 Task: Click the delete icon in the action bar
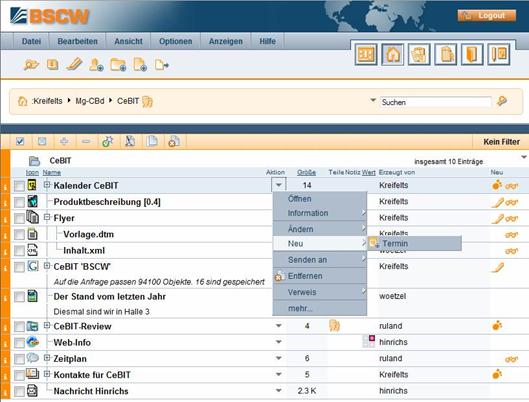point(174,142)
